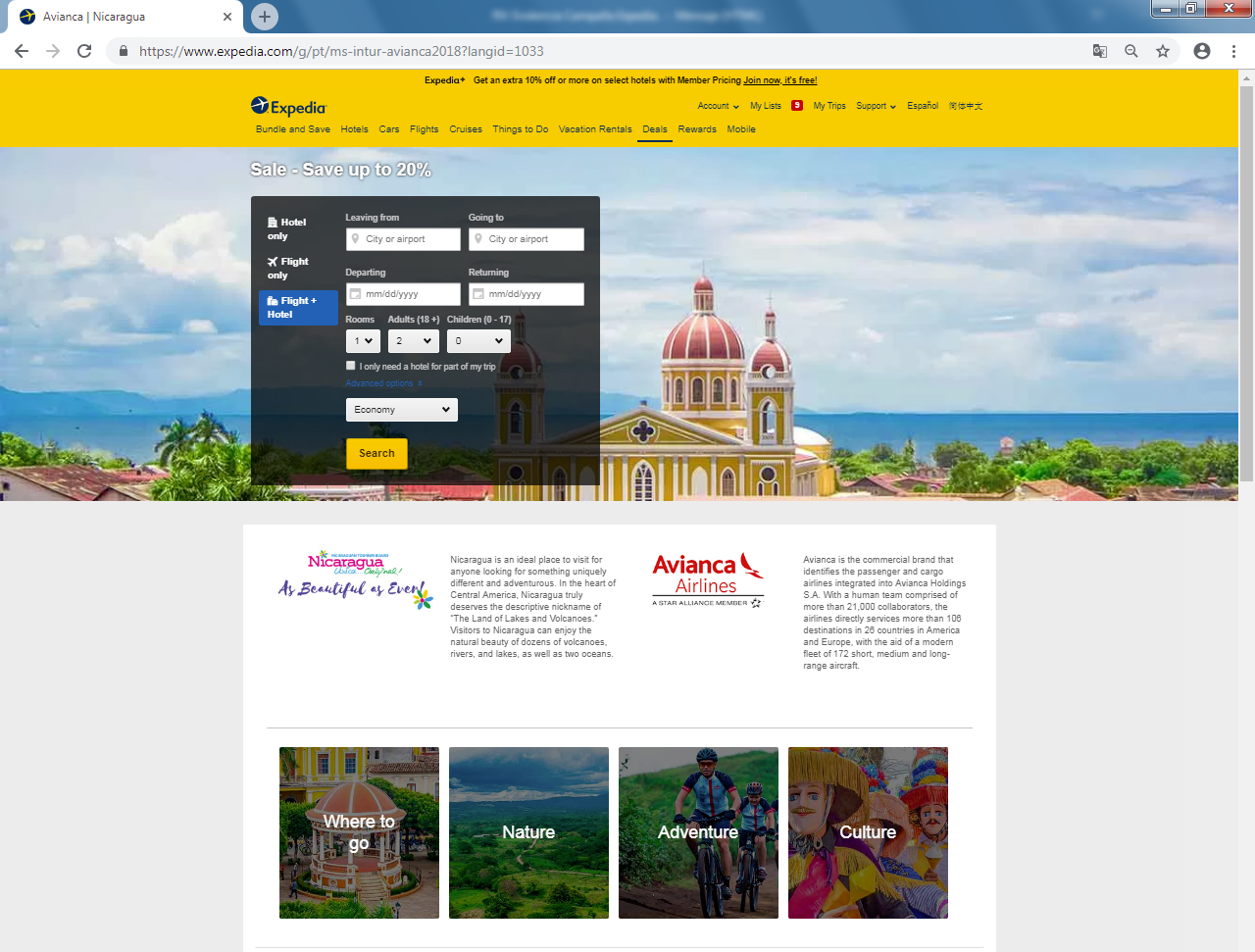Screen dimensions: 1255x952
Task: Open the Rooms dropdown
Action: 363,341
